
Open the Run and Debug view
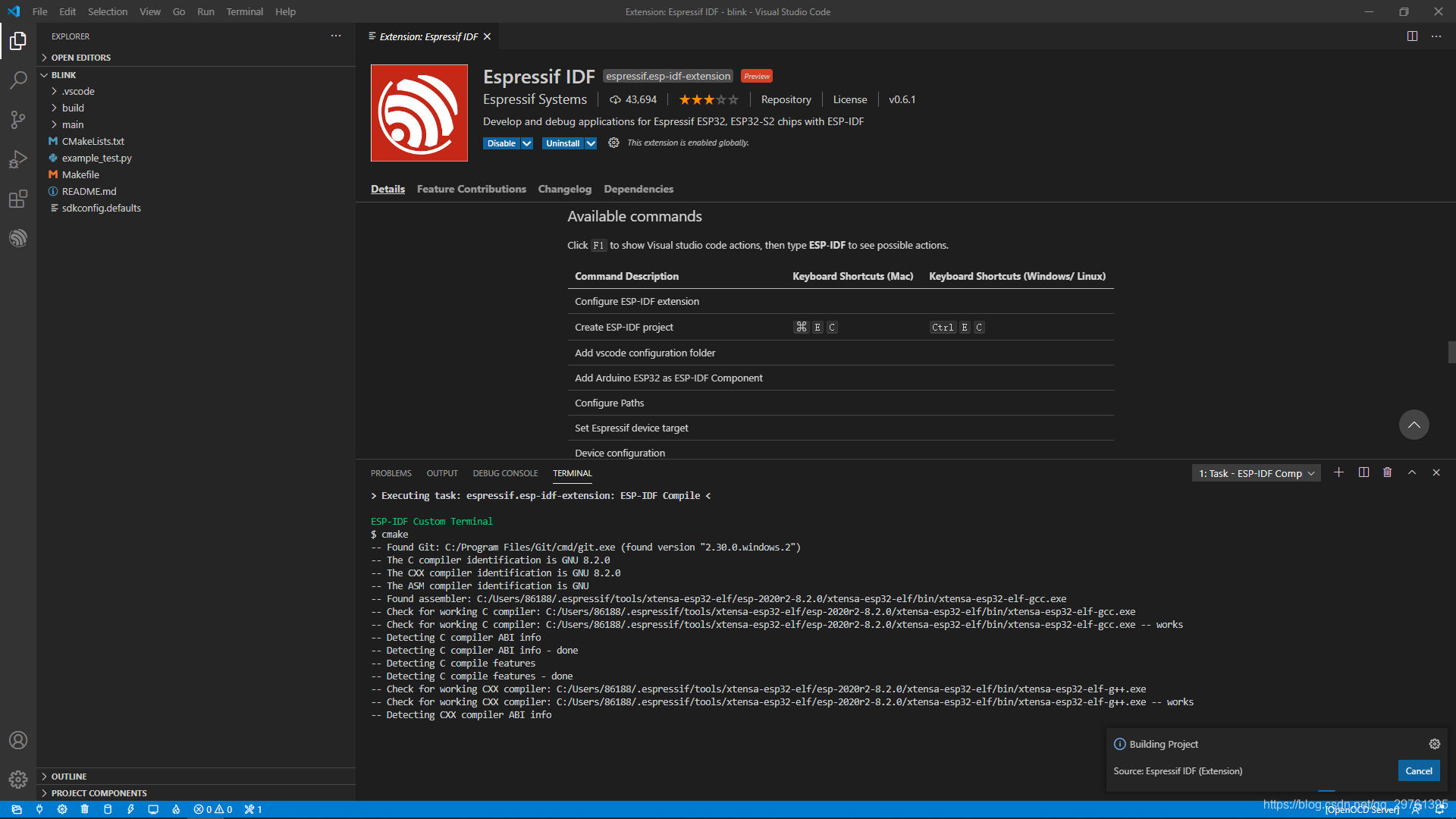(x=18, y=159)
